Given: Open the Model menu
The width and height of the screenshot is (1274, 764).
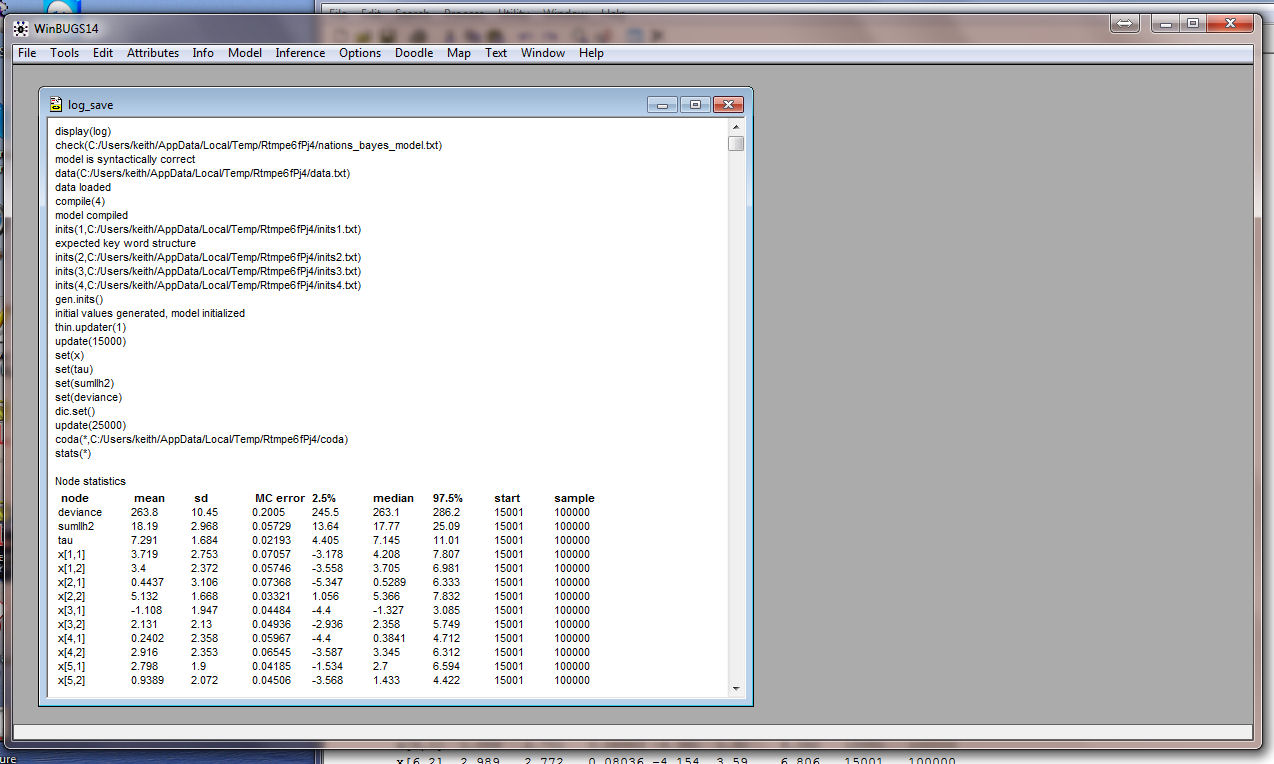Looking at the screenshot, I should point(245,53).
